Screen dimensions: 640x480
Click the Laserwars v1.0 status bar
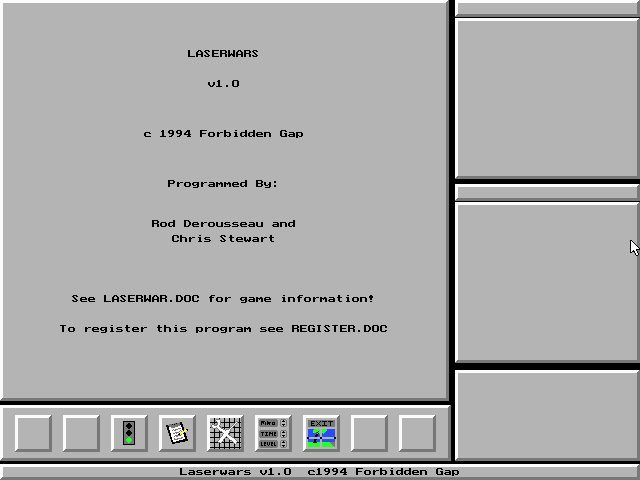(320, 472)
